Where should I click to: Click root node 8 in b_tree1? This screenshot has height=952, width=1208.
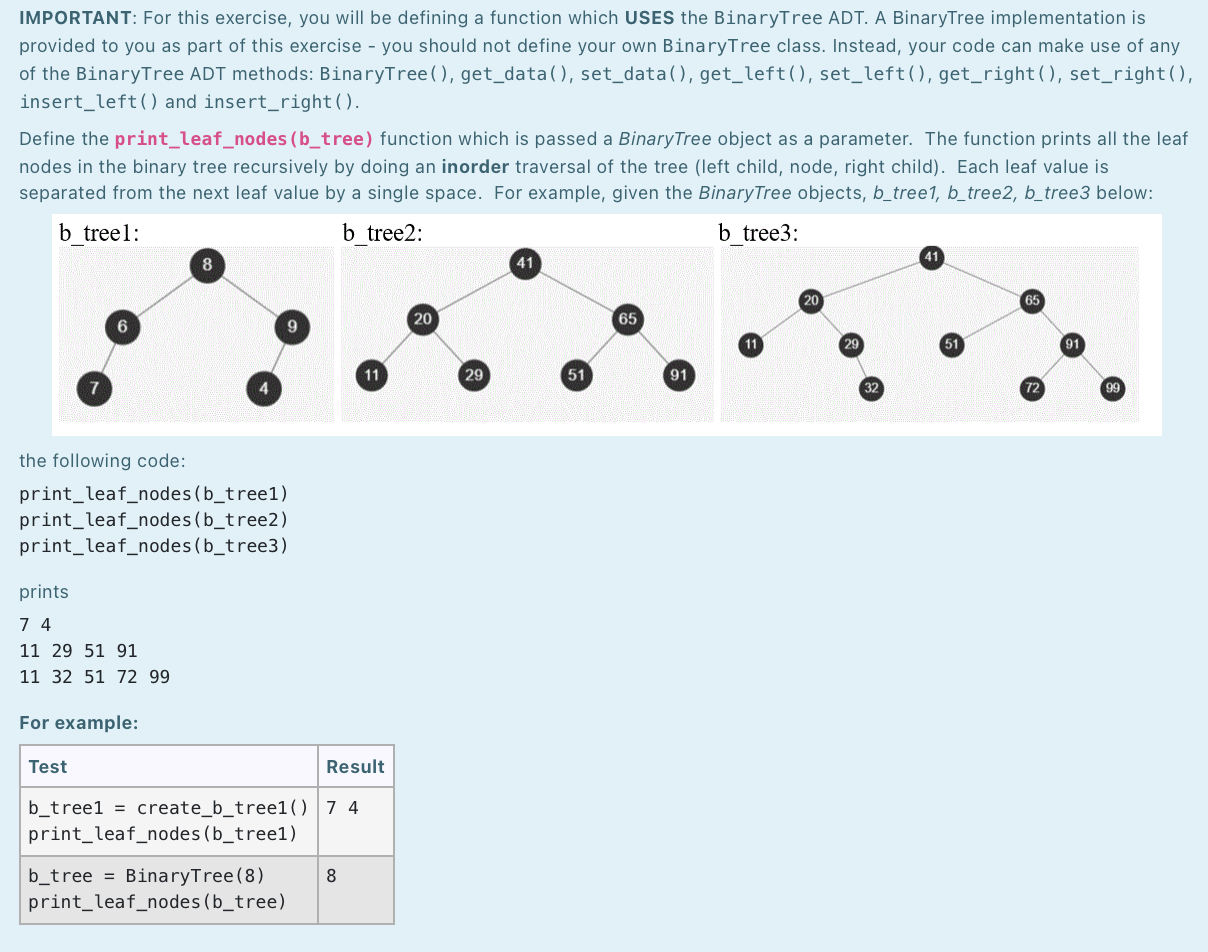tap(206, 265)
